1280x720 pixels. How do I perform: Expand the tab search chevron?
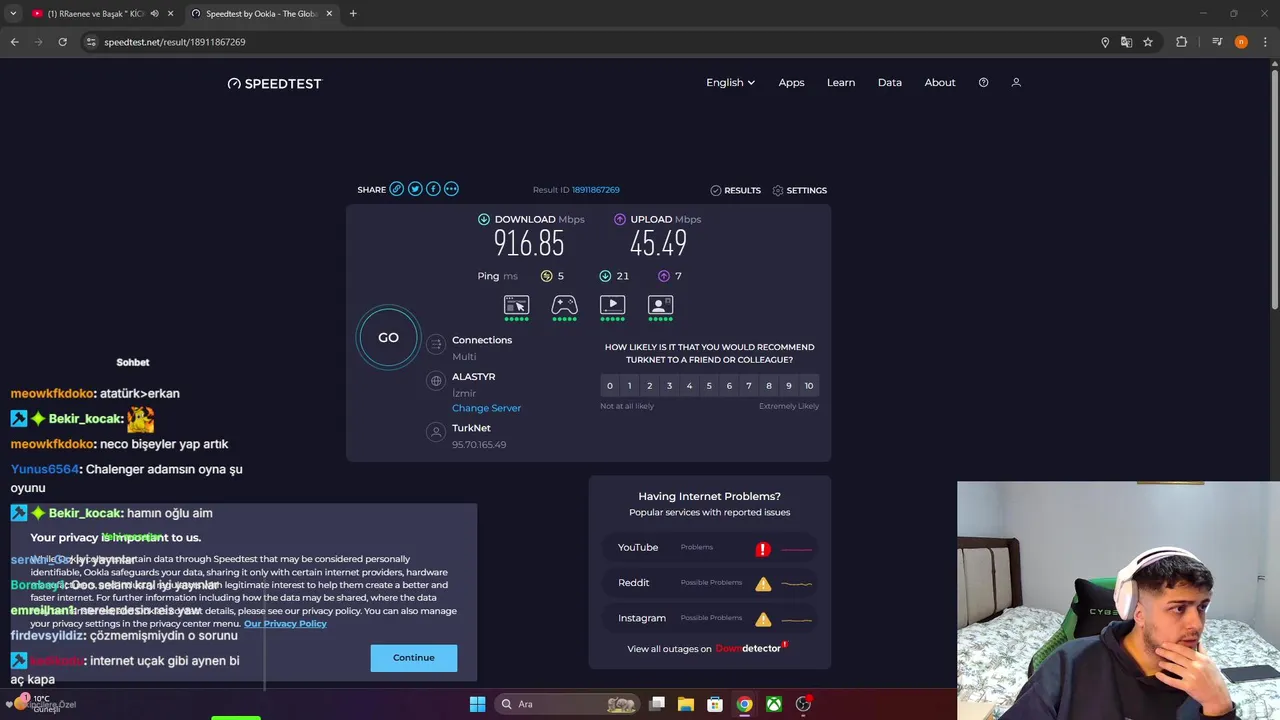click(12, 14)
